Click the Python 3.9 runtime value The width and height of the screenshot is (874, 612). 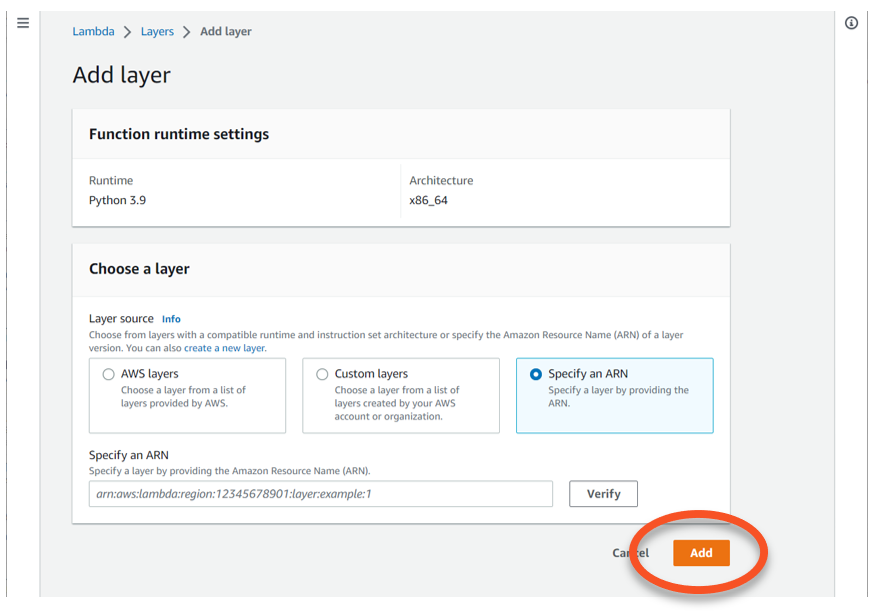[x=117, y=200]
